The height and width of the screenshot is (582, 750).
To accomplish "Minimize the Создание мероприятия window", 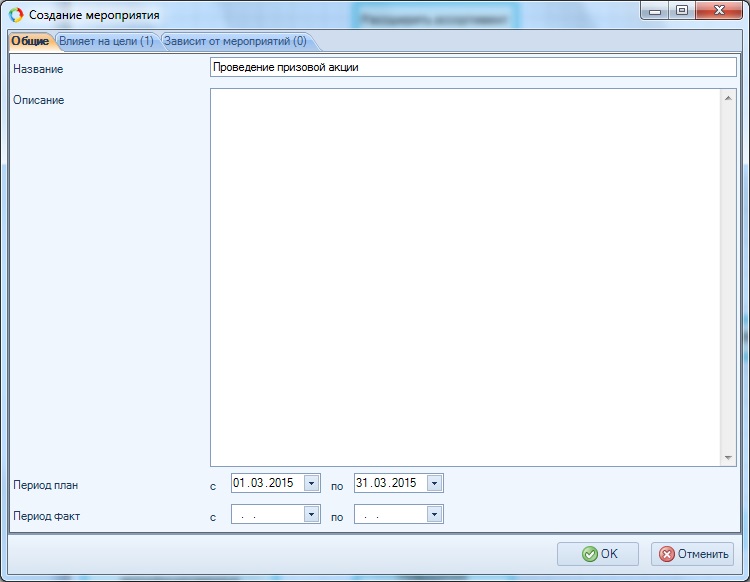I will pos(657,11).
